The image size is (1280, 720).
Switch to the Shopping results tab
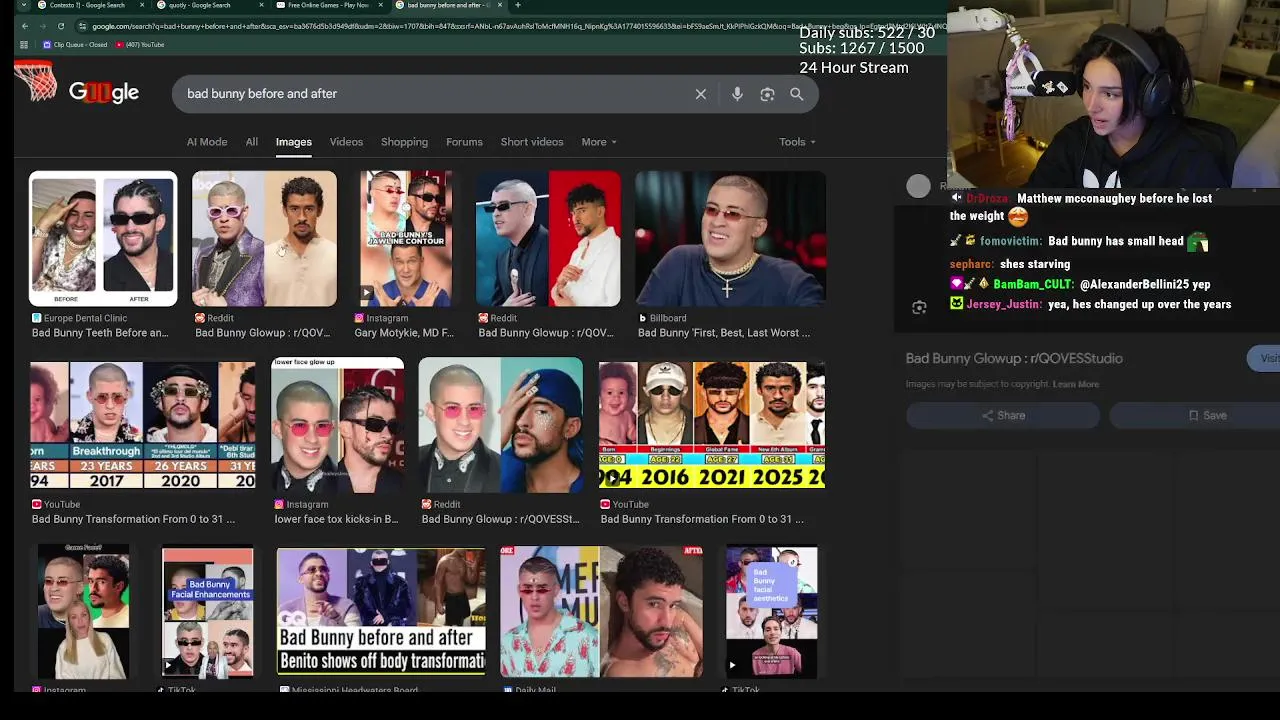(404, 142)
